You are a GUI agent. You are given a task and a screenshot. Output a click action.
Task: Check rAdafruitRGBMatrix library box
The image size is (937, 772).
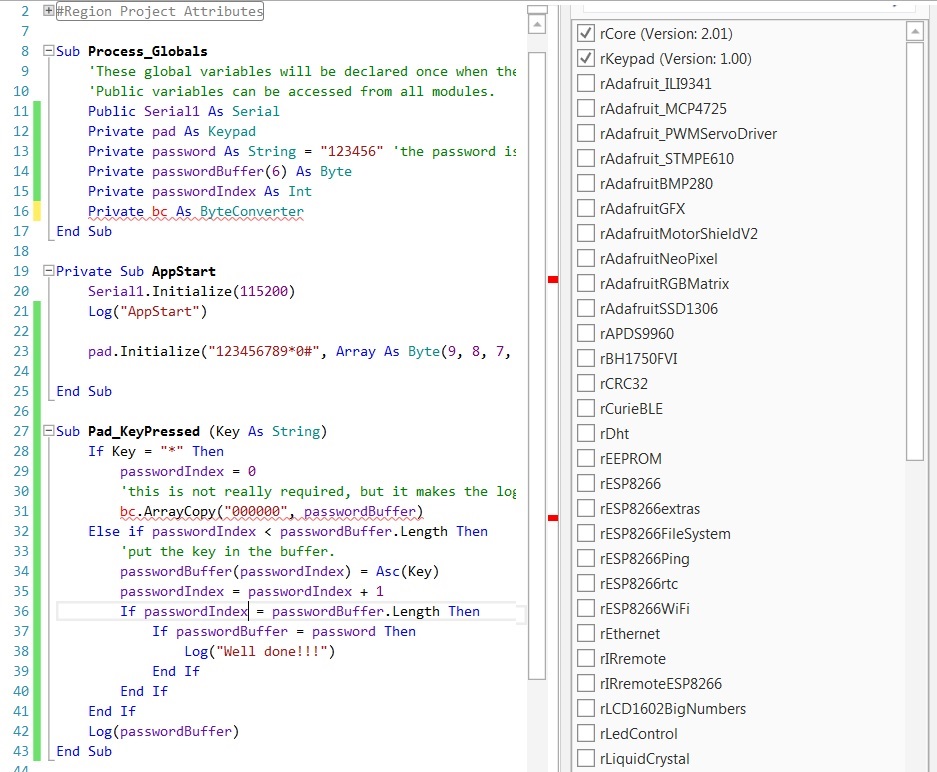[x=586, y=284]
